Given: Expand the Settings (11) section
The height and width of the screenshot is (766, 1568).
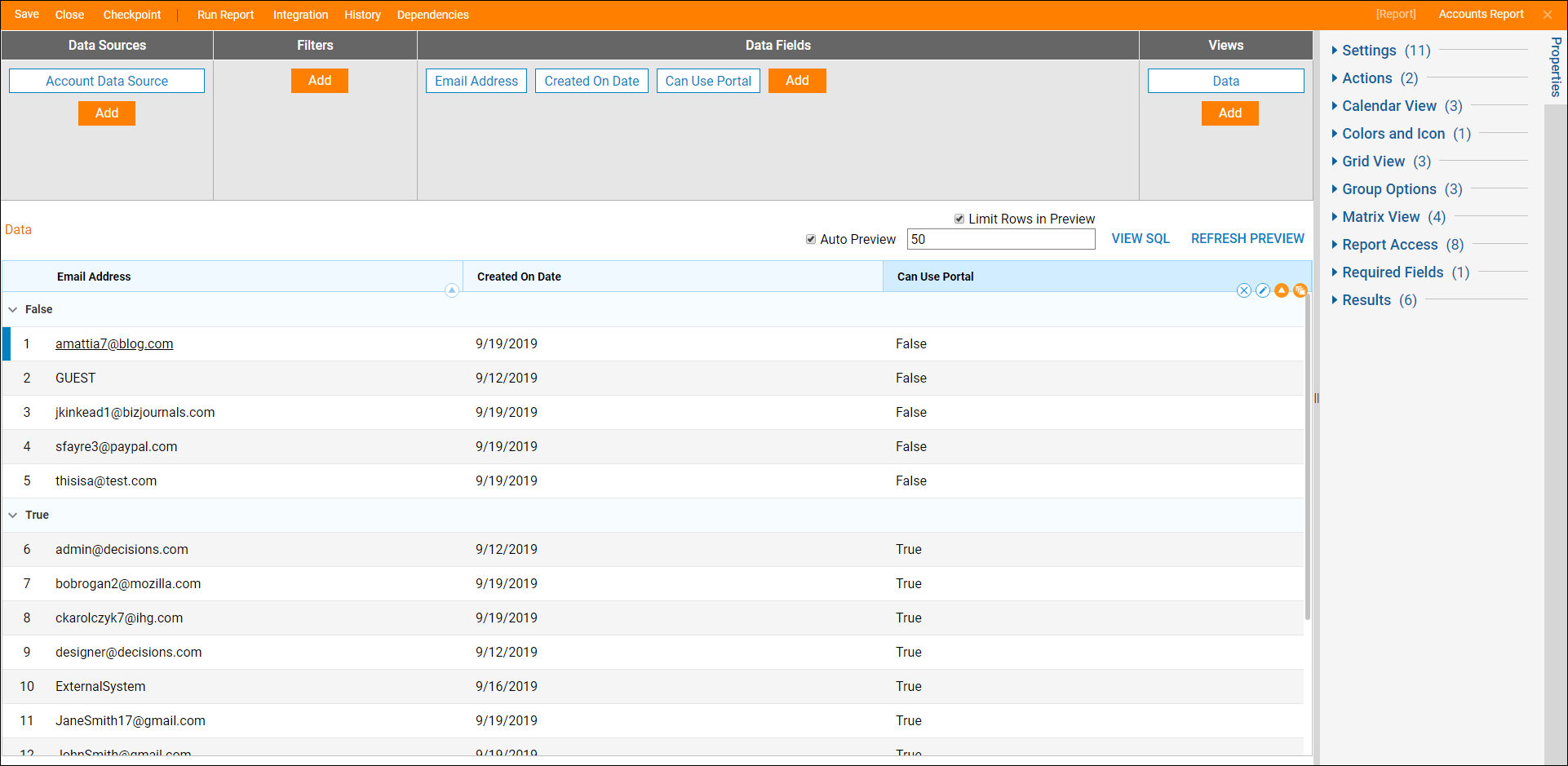Looking at the screenshot, I should pos(1385,51).
